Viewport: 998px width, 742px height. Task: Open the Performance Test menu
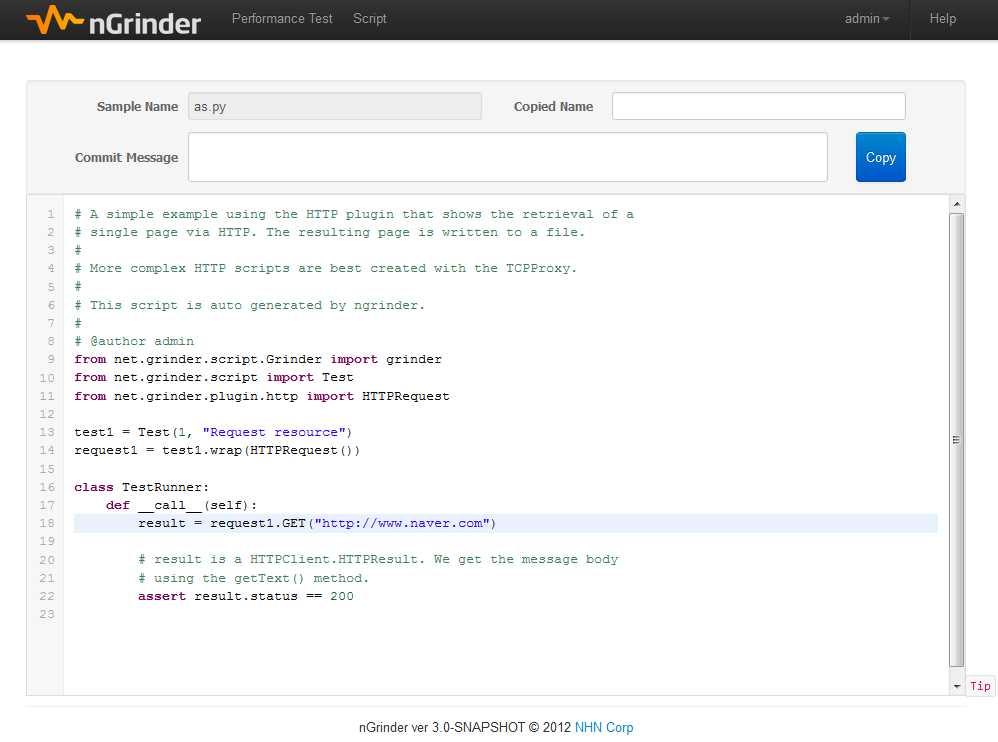pos(282,19)
